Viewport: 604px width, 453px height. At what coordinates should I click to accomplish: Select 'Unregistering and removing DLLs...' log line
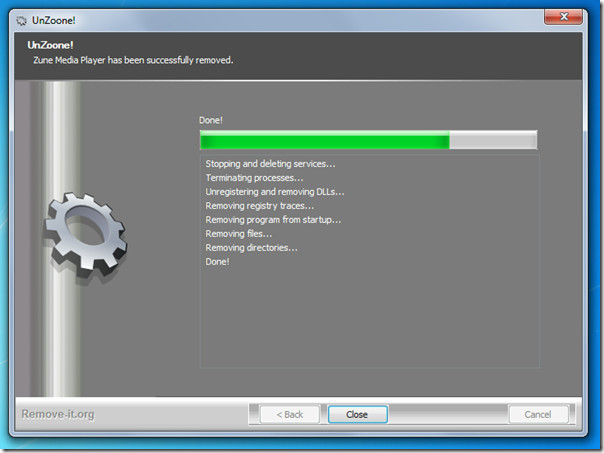[x=275, y=192]
